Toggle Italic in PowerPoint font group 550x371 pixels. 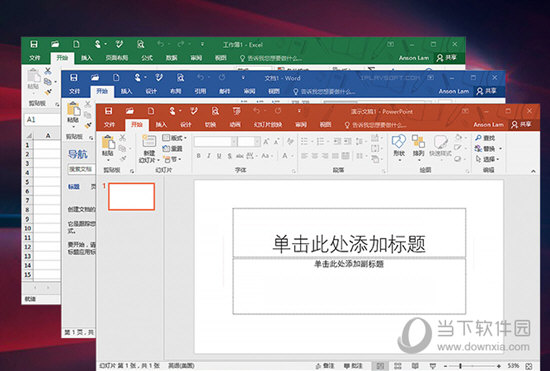209,156
